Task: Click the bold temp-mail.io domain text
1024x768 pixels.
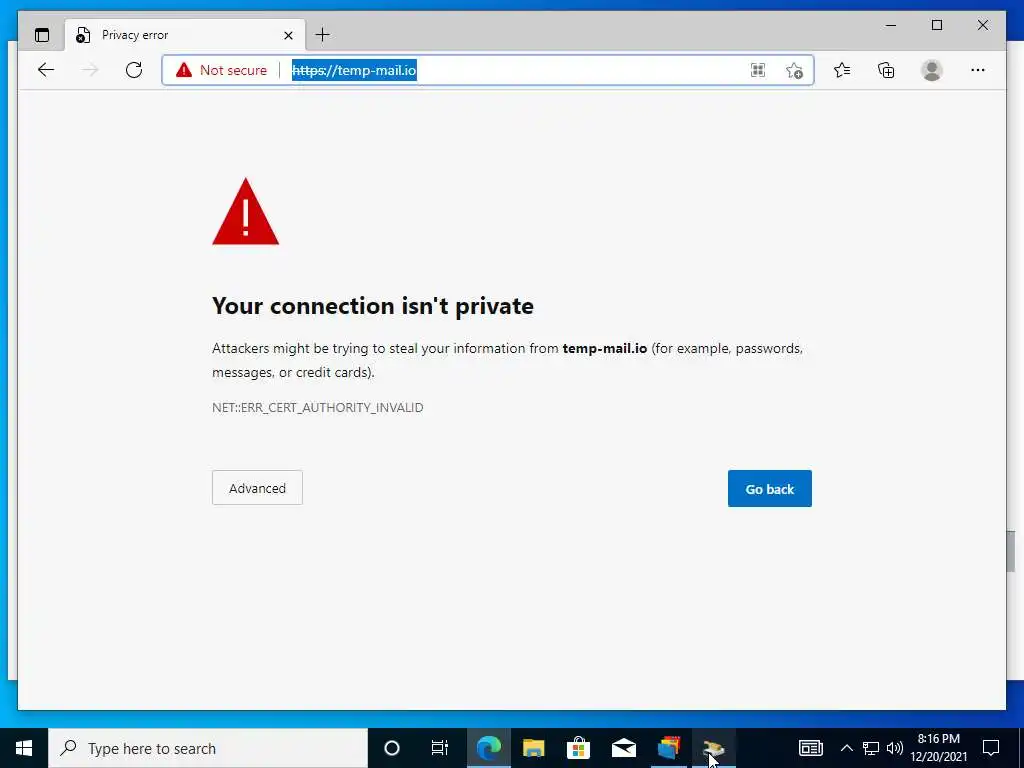Action: coord(605,348)
